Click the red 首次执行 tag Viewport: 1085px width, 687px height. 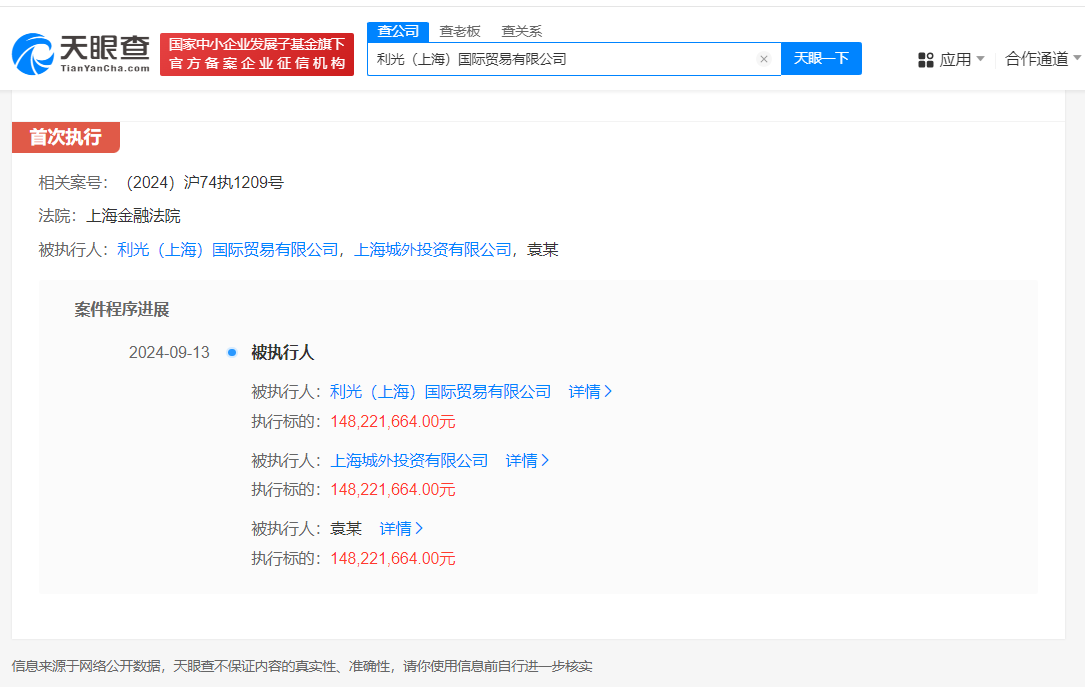click(x=64, y=137)
